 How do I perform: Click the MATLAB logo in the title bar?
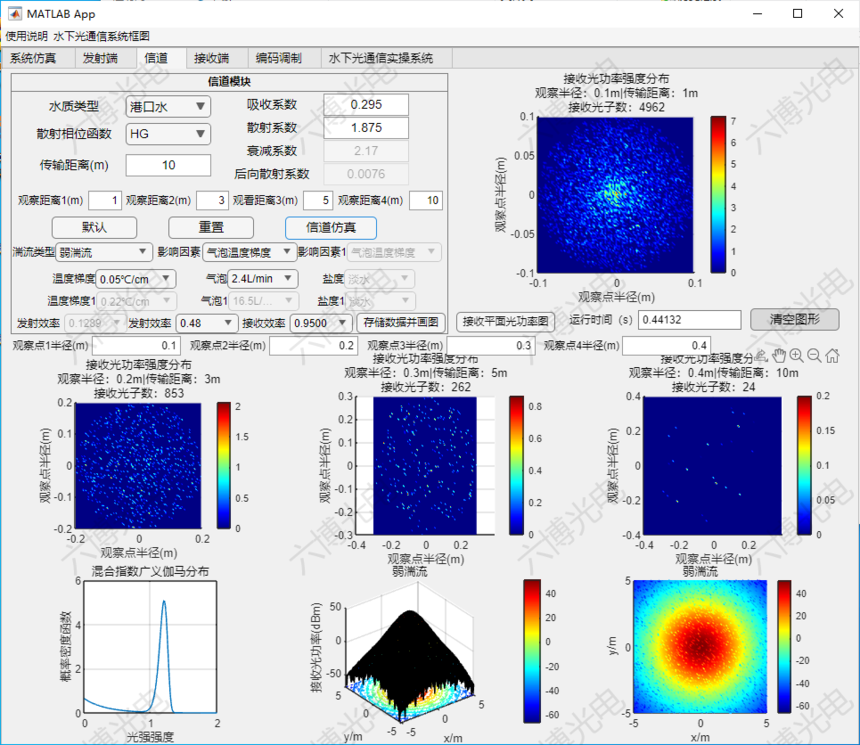(x=14, y=14)
